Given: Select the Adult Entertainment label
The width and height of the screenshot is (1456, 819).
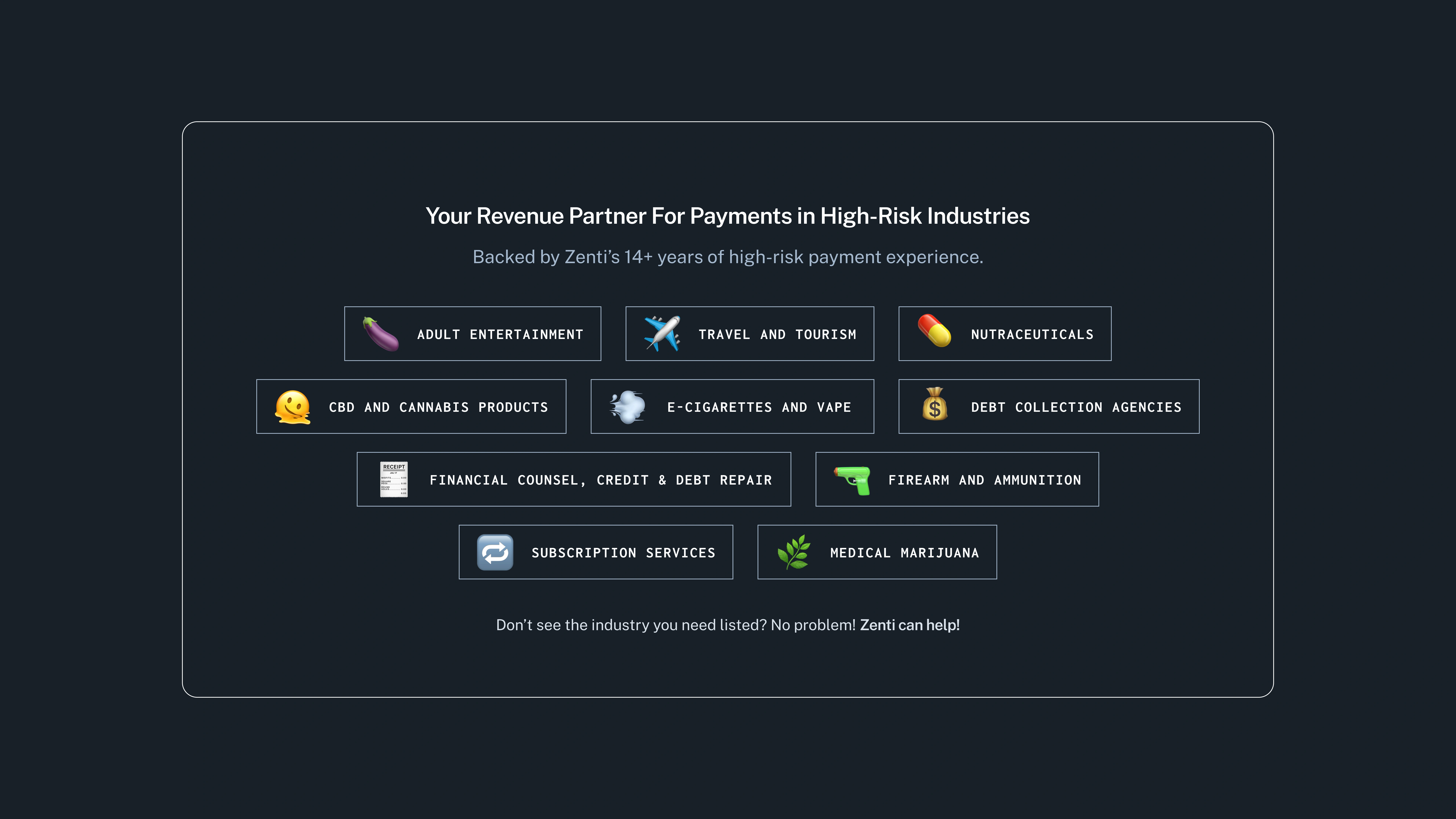Looking at the screenshot, I should point(500,335).
